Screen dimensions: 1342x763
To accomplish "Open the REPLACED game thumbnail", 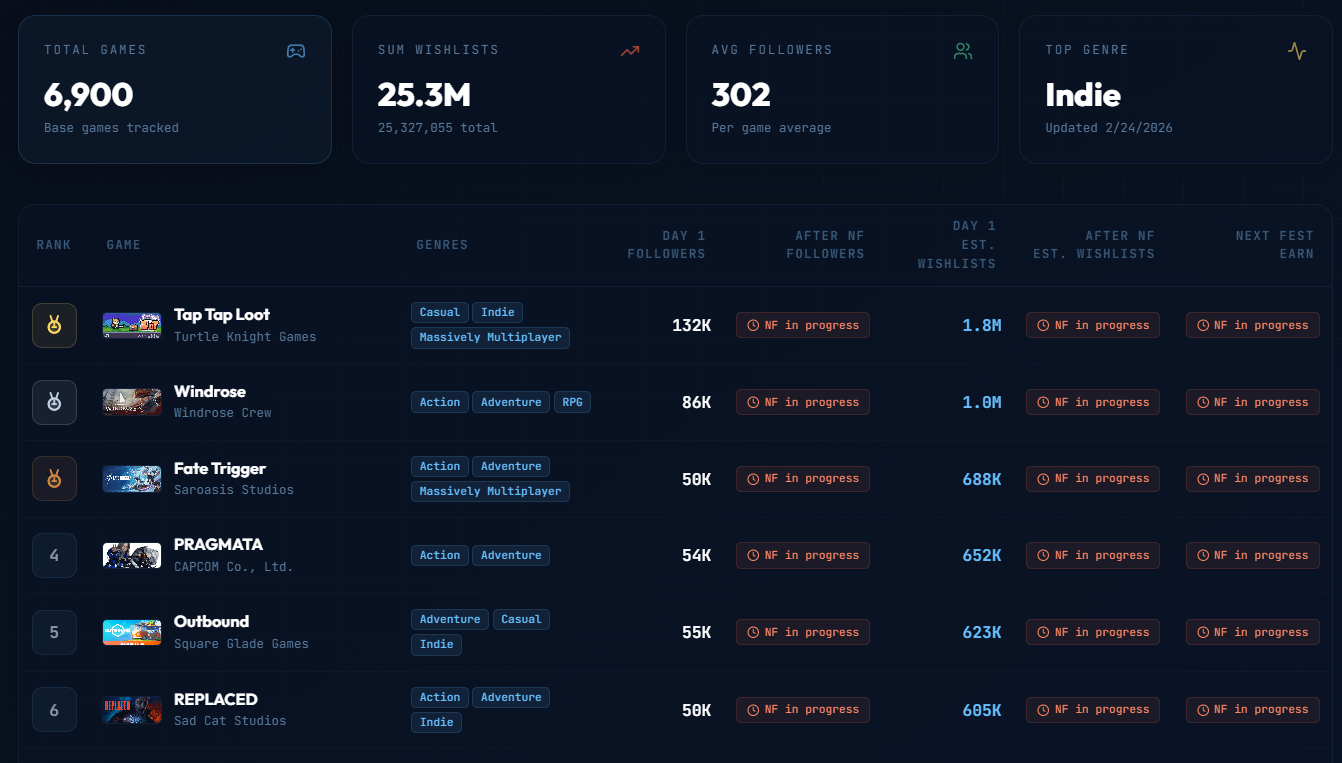I will click(x=132, y=709).
